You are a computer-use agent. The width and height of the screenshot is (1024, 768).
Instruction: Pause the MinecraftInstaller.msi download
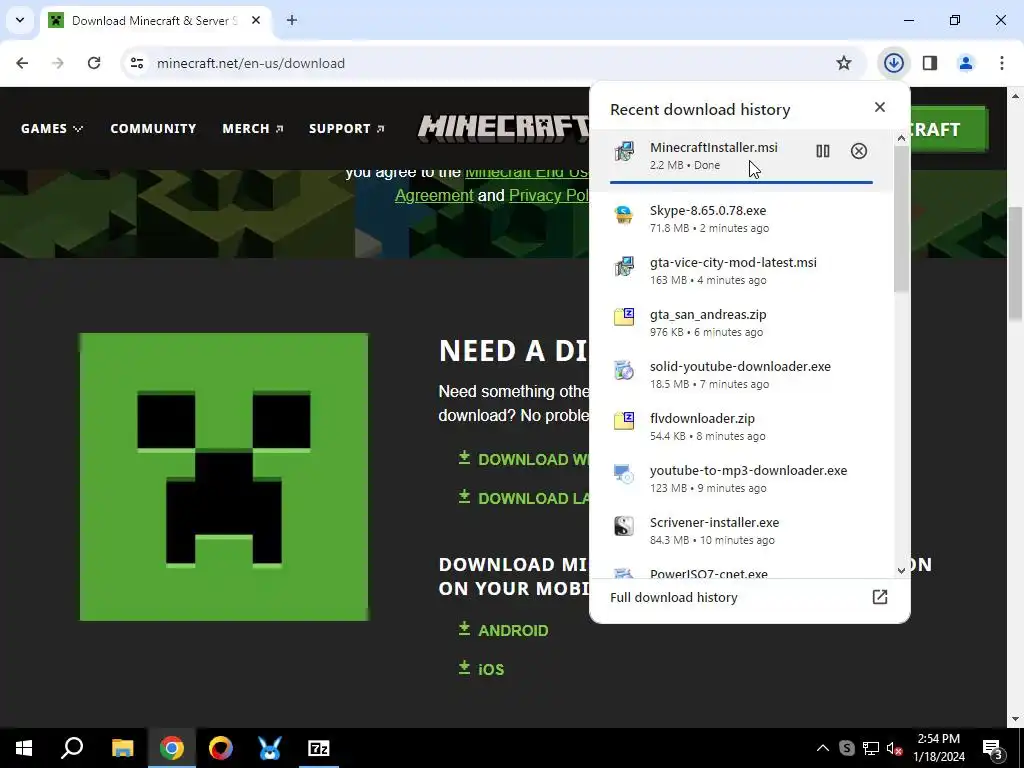pyautogui.click(x=823, y=152)
